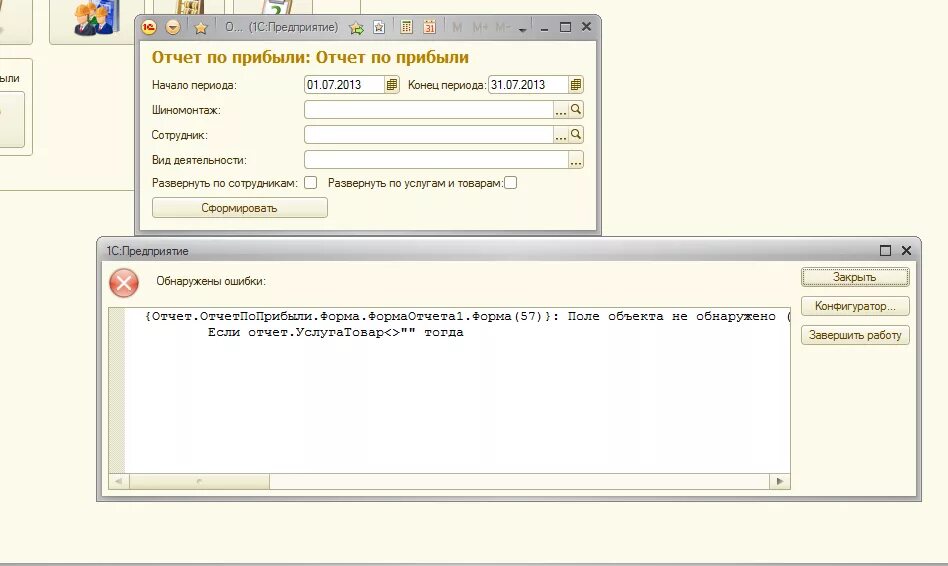Click the 'Отчет по прибыли' heading
Viewport: 948px width, 566px height.
(310, 57)
